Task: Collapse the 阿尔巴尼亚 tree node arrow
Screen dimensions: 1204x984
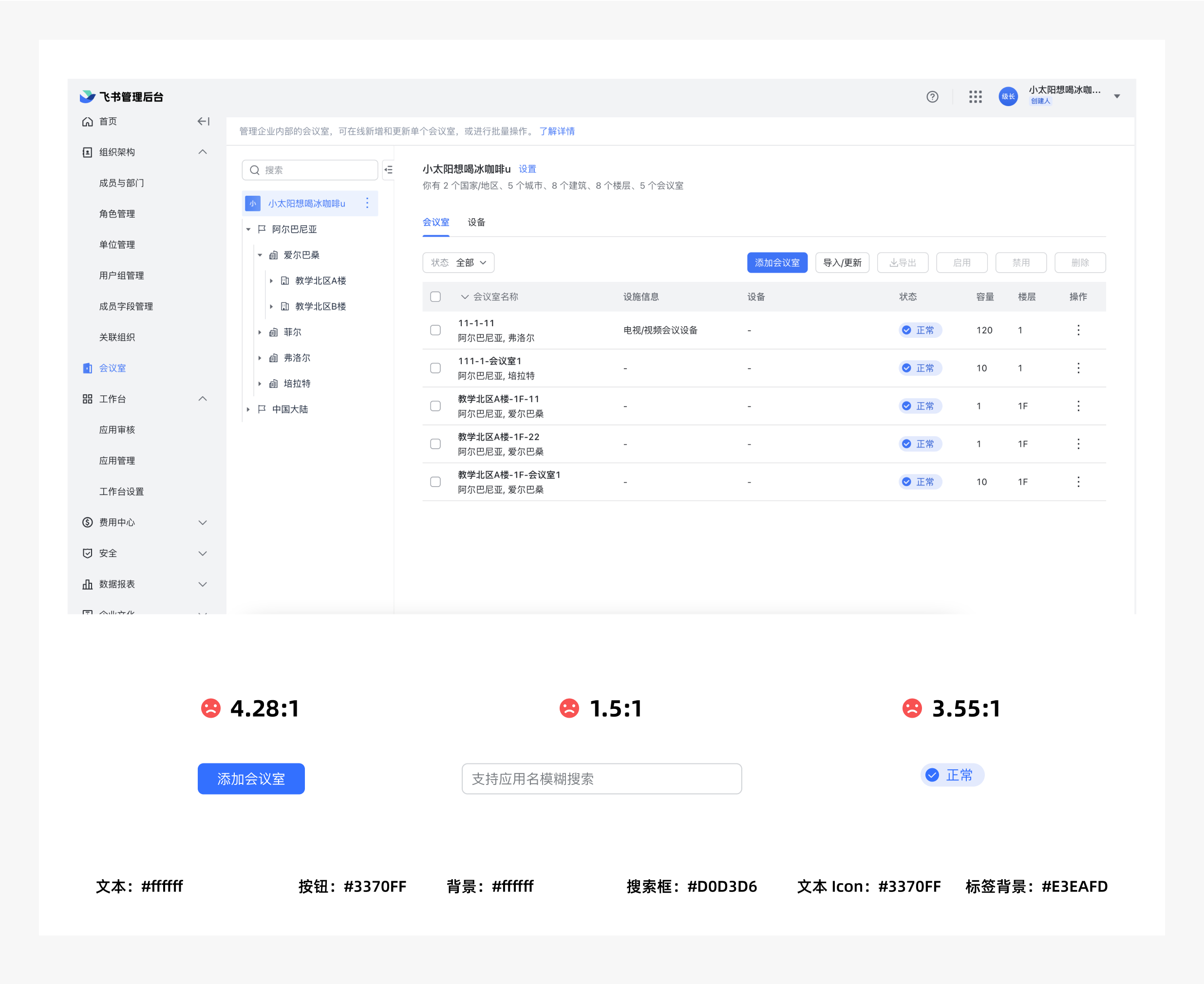Action: (x=248, y=229)
